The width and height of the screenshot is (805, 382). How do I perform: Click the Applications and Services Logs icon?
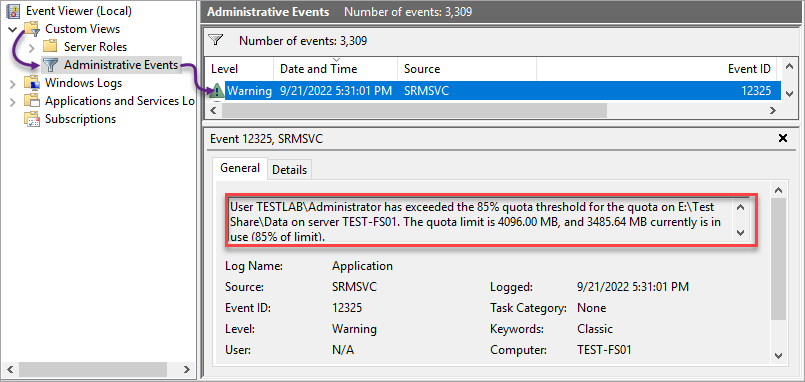pyautogui.click(x=32, y=101)
